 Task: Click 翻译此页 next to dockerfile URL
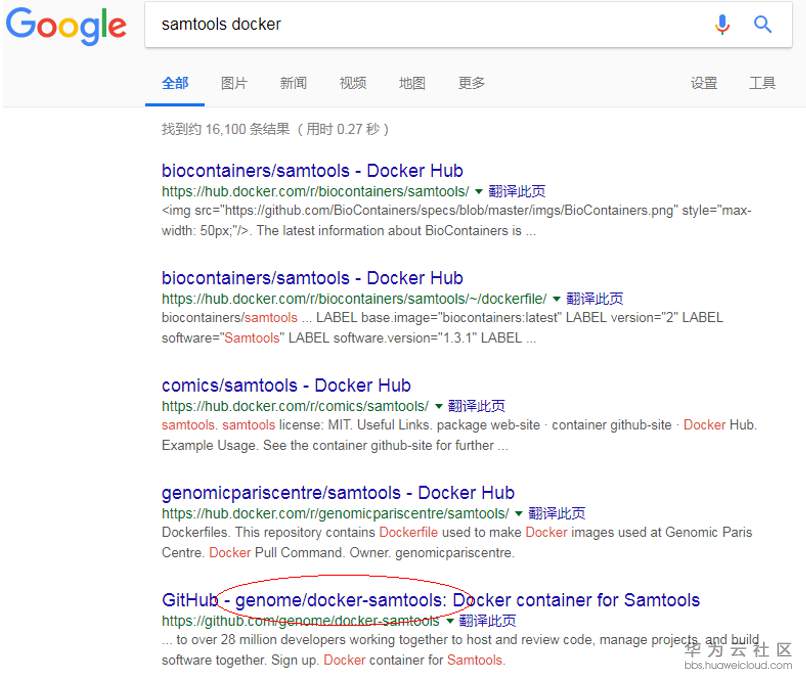(594, 299)
